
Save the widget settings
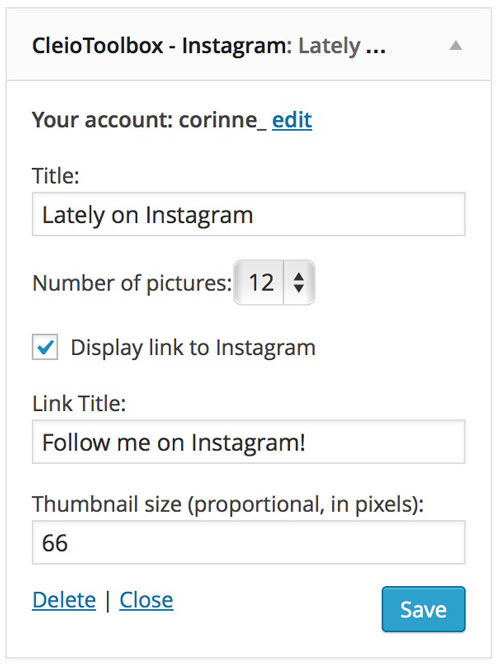click(x=423, y=609)
